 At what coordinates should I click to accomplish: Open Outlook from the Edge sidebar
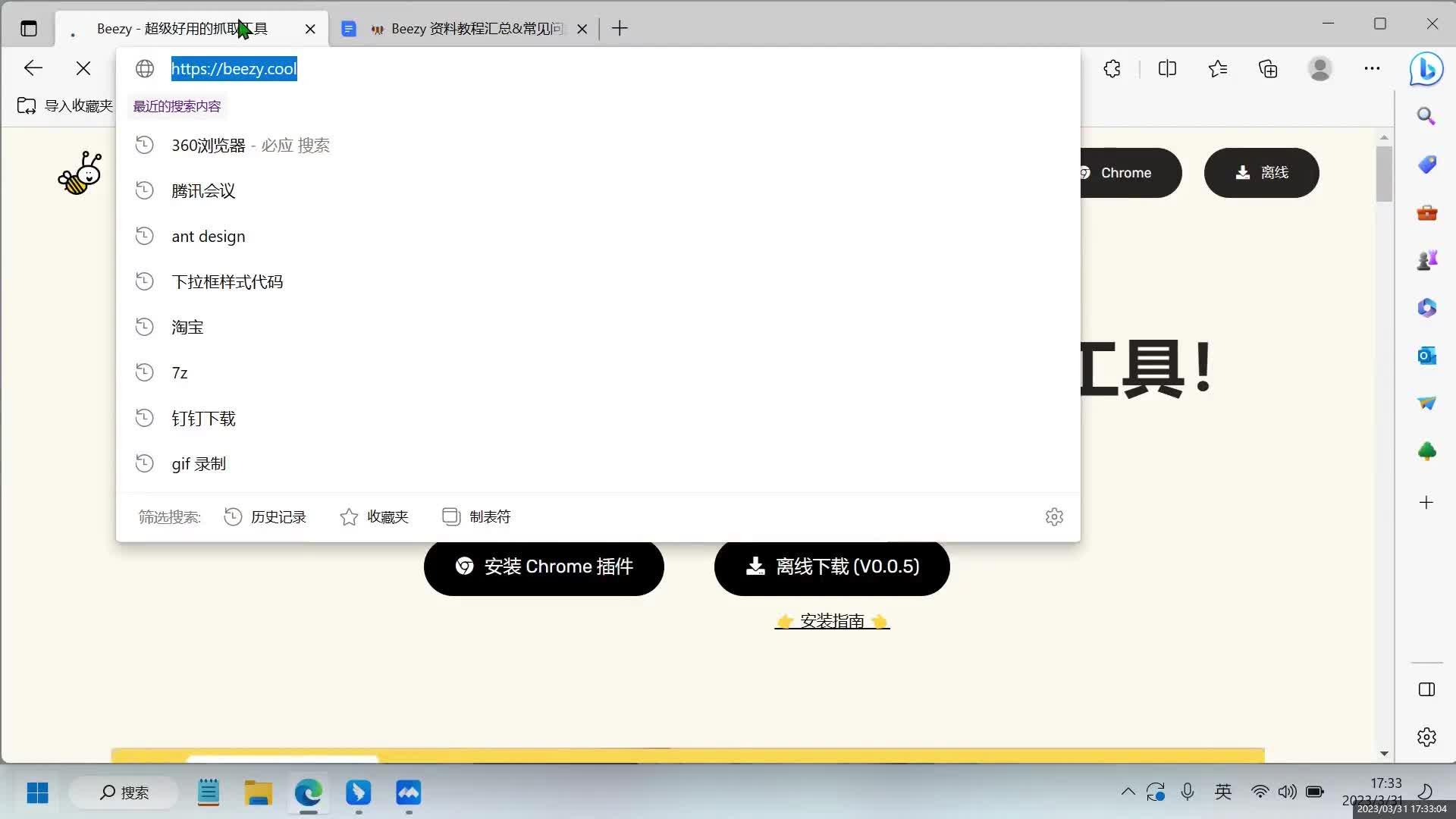point(1426,355)
